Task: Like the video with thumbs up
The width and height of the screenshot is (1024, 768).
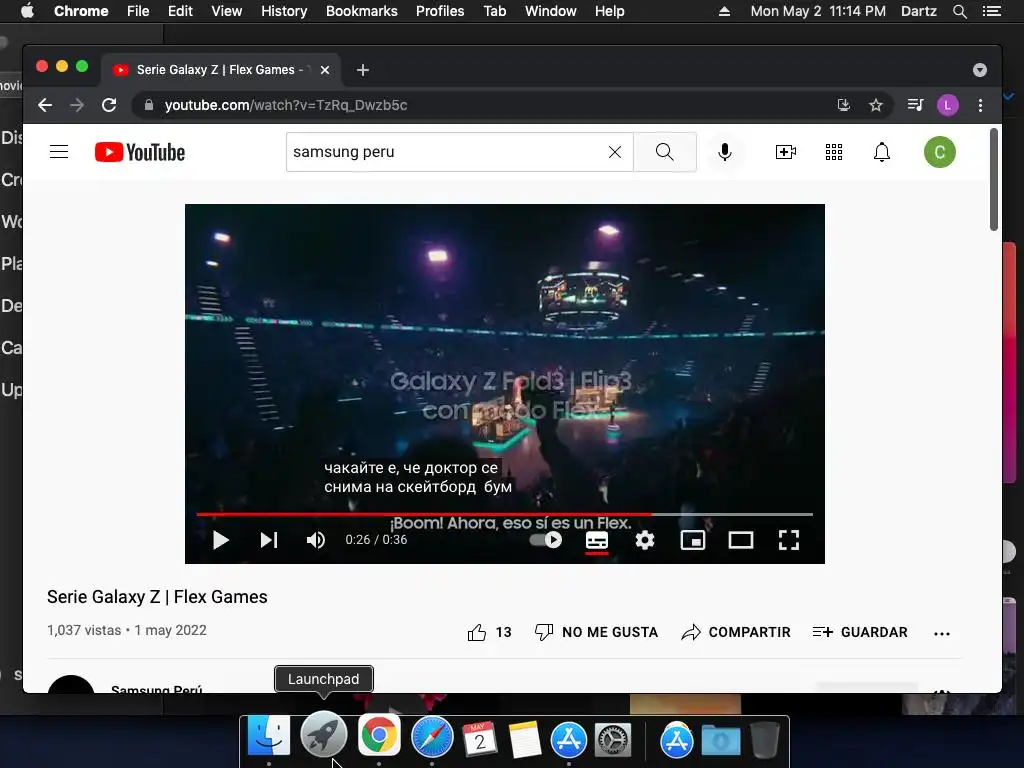Action: (477, 632)
